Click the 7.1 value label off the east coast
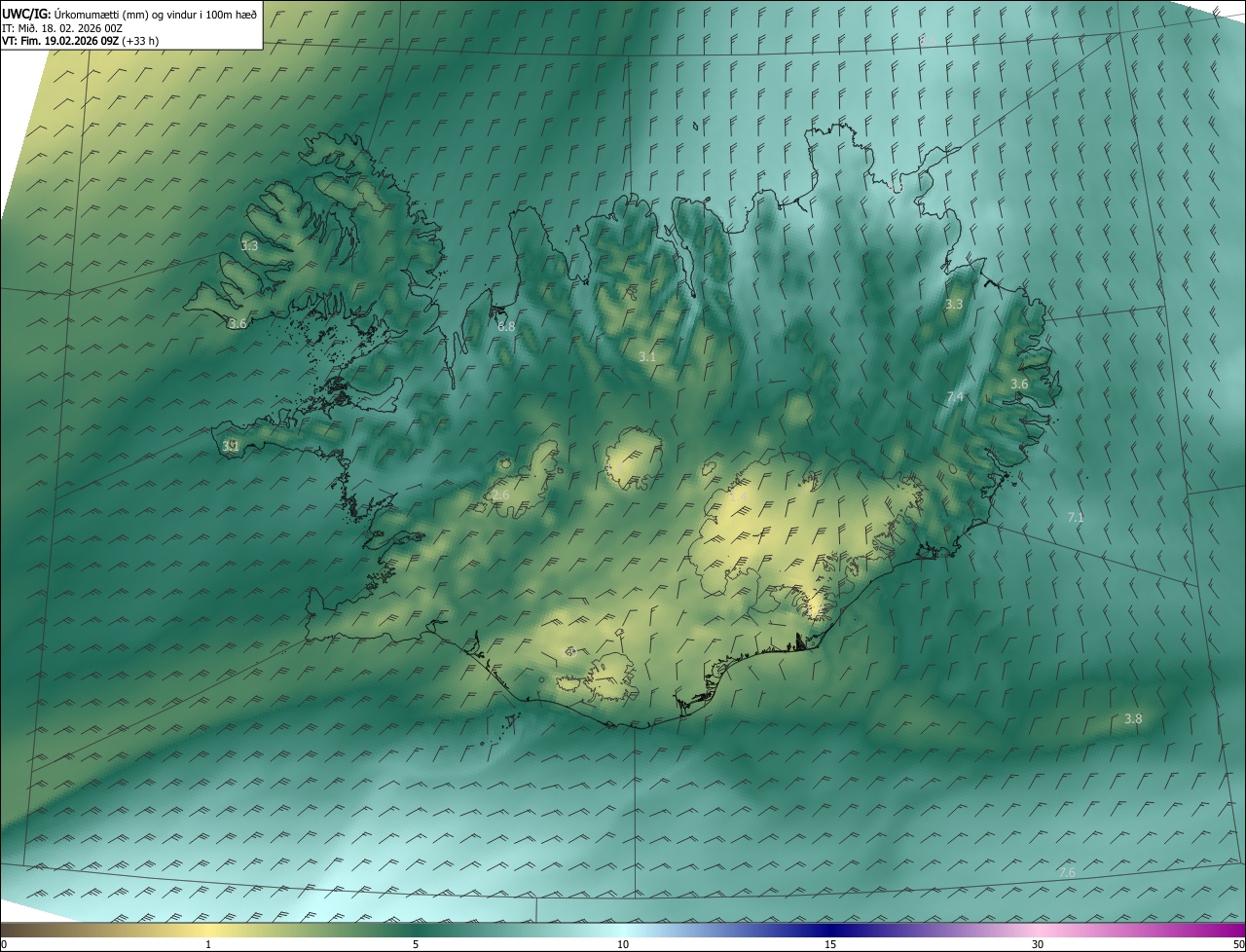The height and width of the screenshot is (952, 1246). tap(1076, 518)
